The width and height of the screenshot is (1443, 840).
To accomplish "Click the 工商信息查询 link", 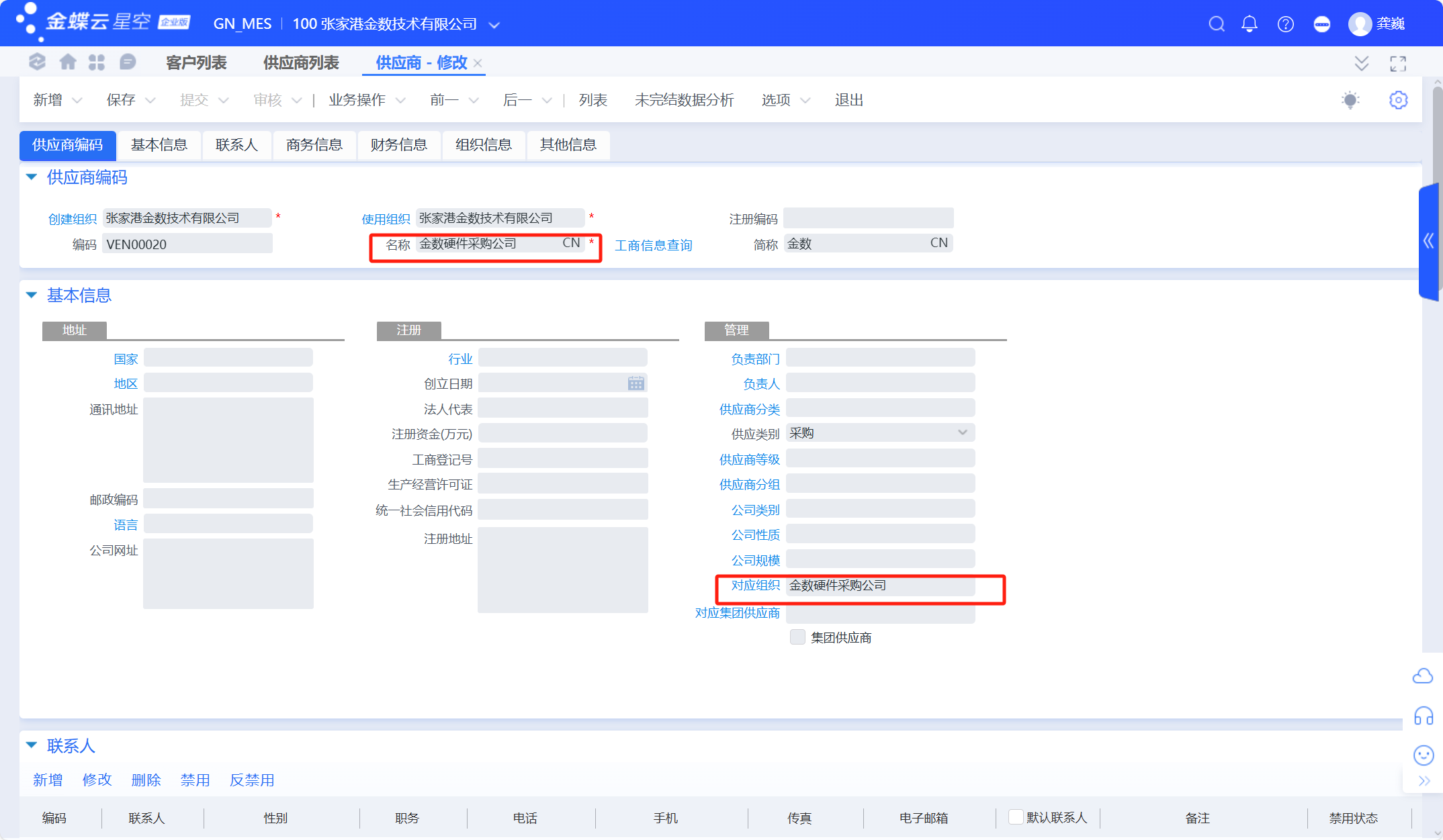I will coord(653,245).
